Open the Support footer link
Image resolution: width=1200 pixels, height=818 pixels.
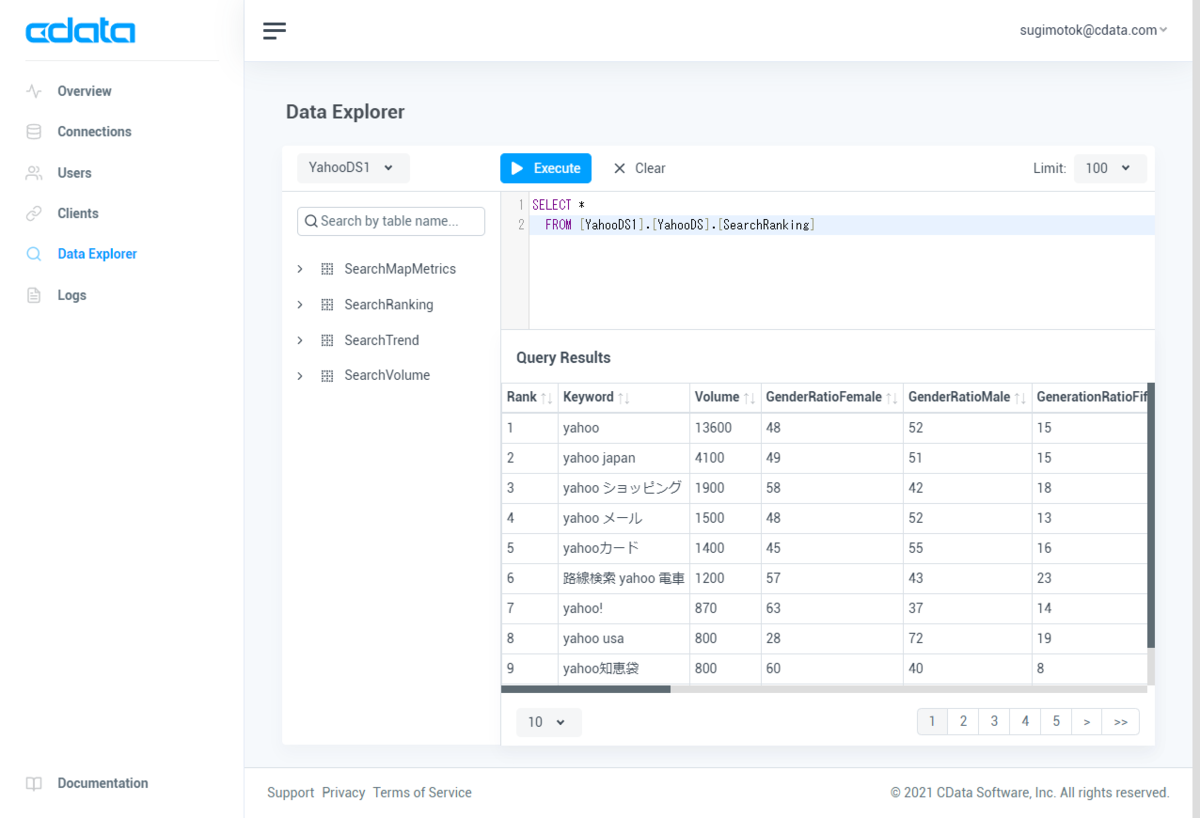click(291, 792)
